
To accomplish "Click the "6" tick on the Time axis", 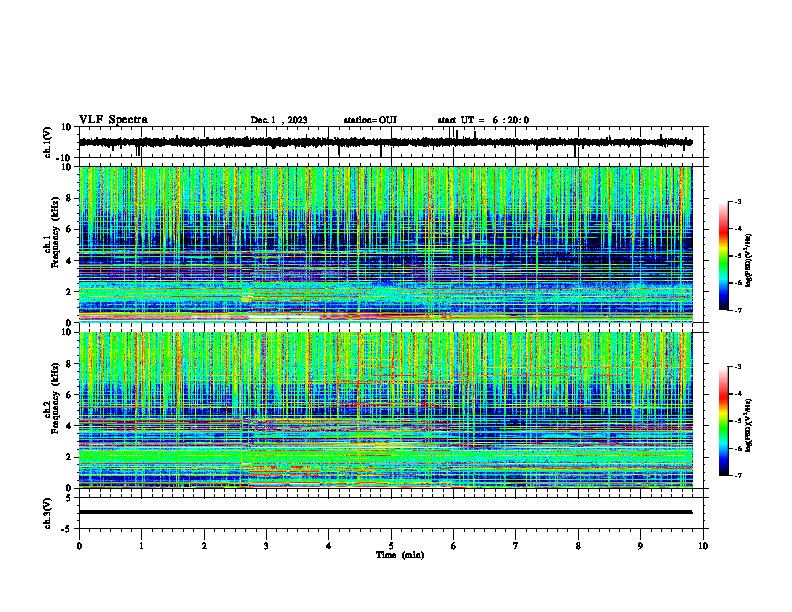I will pyautogui.click(x=453, y=546).
